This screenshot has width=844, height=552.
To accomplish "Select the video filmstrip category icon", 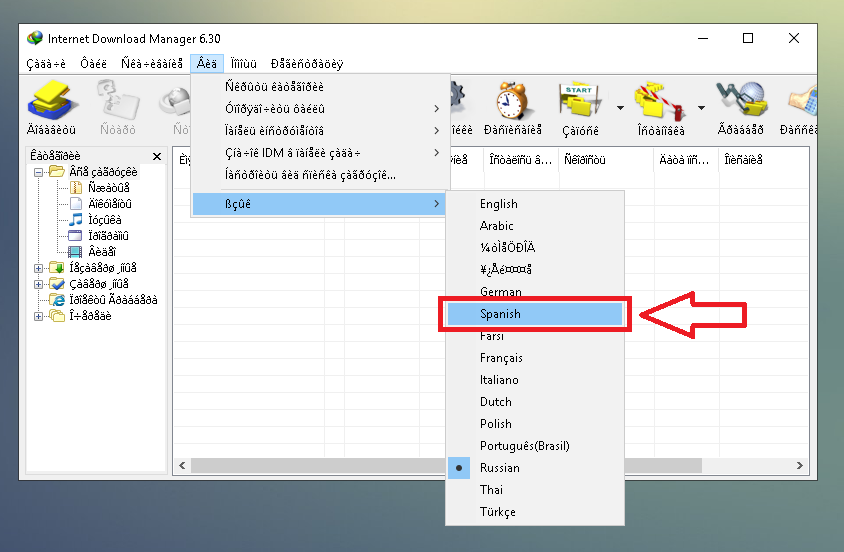I will point(75,252).
